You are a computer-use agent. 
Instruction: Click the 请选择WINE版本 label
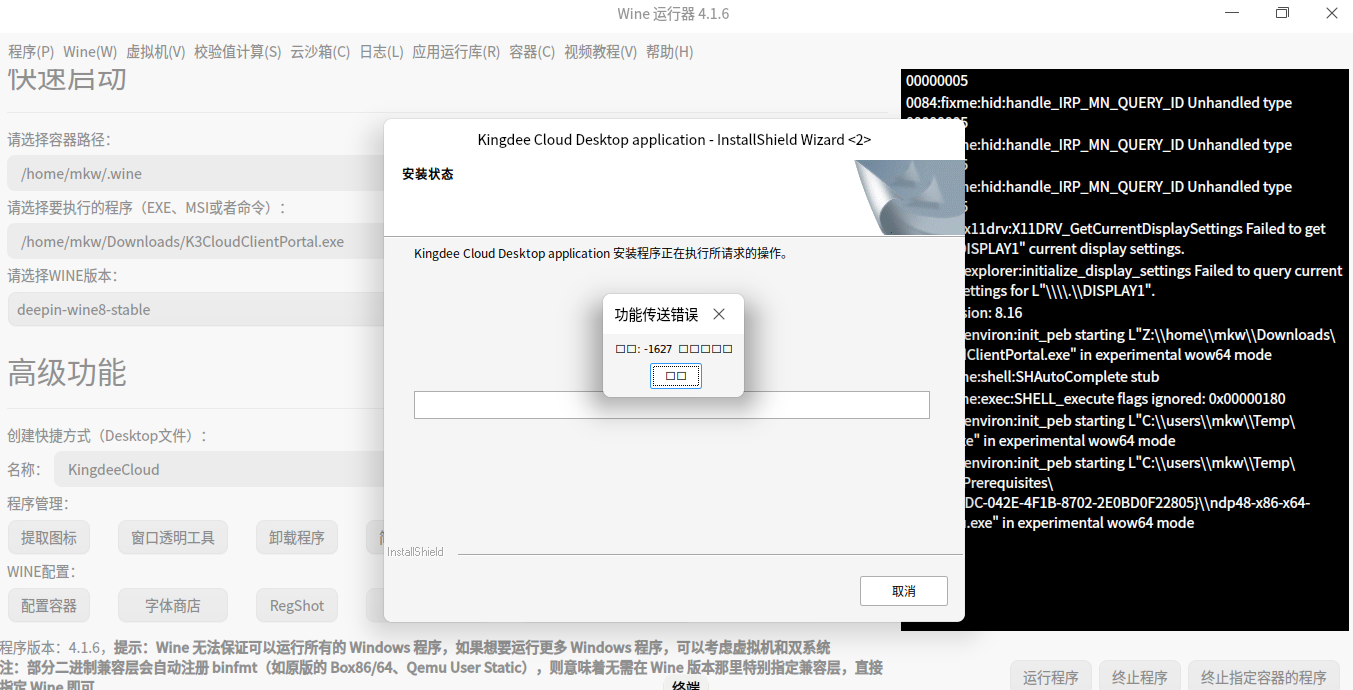(x=62, y=276)
